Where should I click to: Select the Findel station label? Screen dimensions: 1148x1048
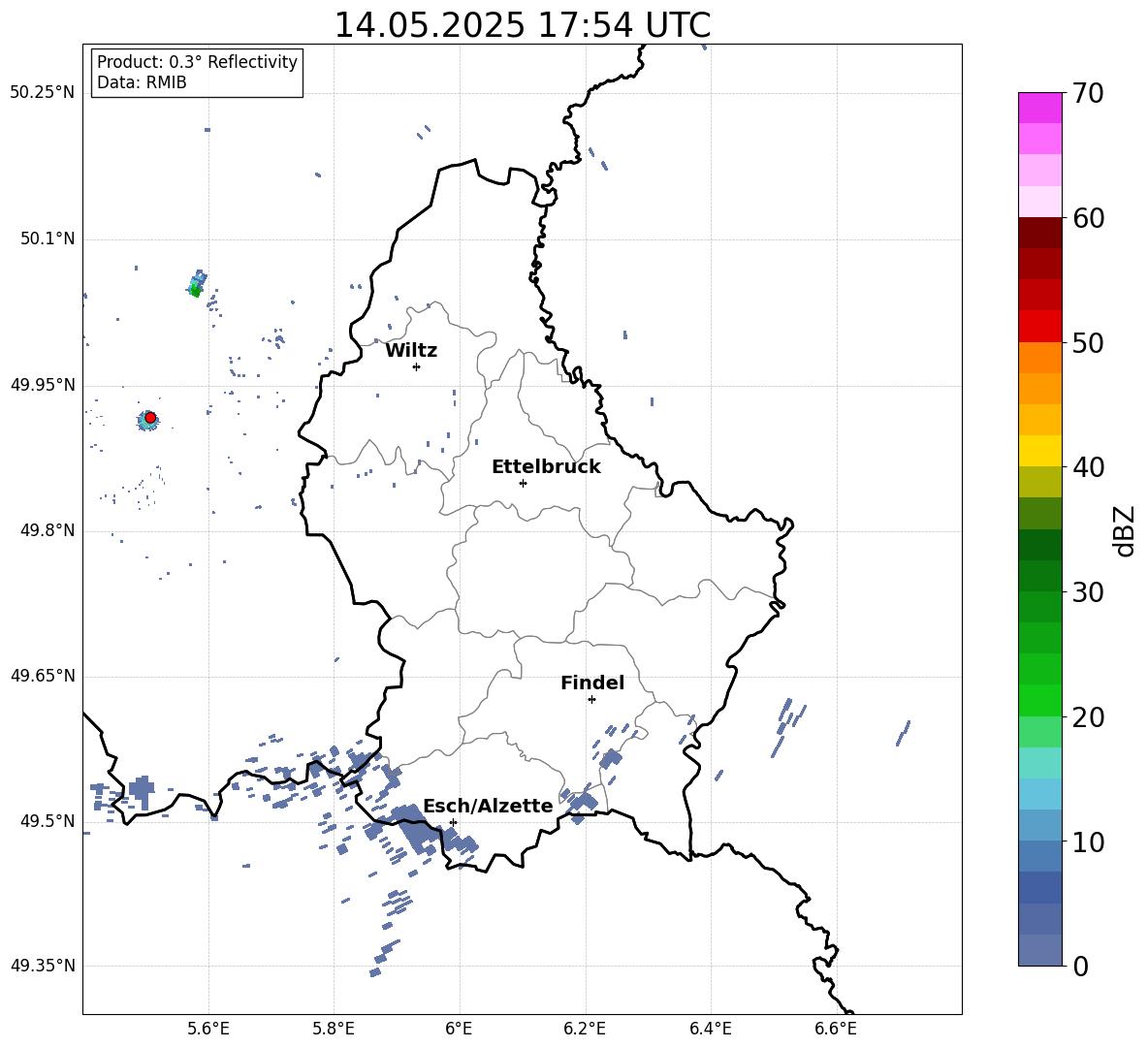tap(592, 683)
